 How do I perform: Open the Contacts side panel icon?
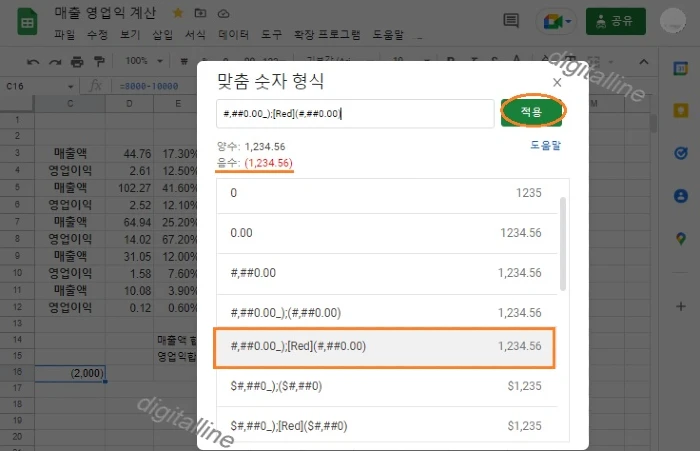(680, 196)
